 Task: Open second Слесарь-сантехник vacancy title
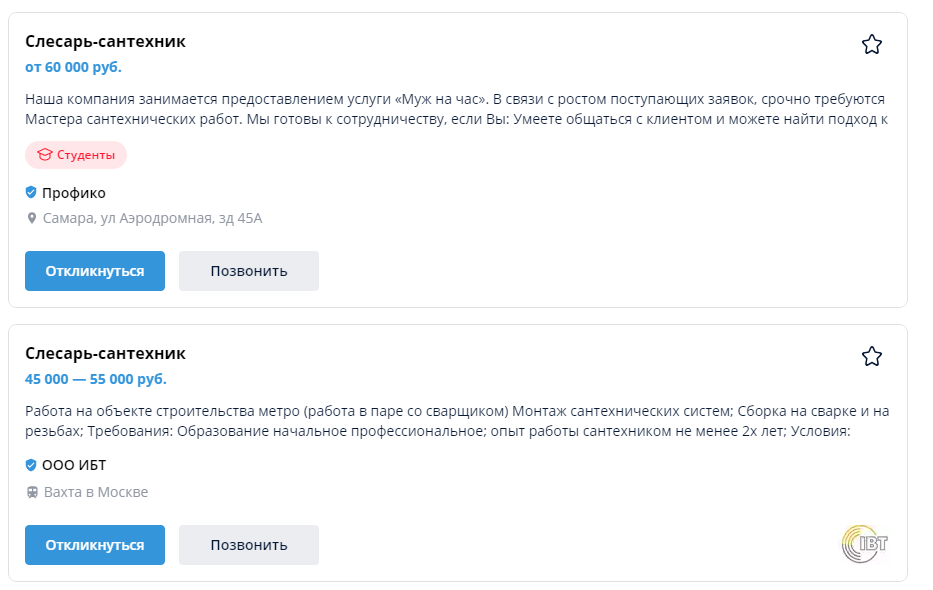(105, 354)
